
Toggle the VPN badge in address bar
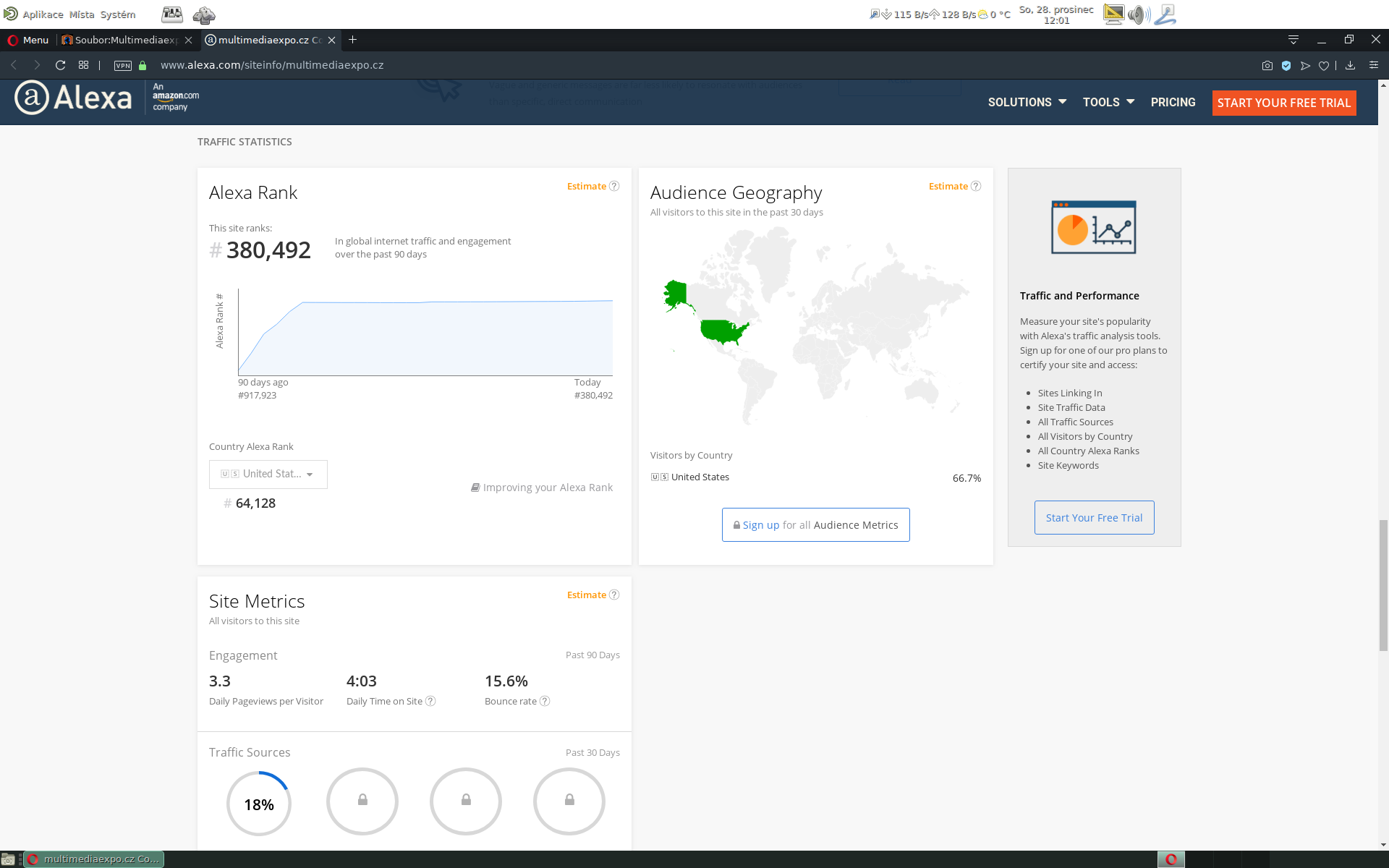point(123,66)
